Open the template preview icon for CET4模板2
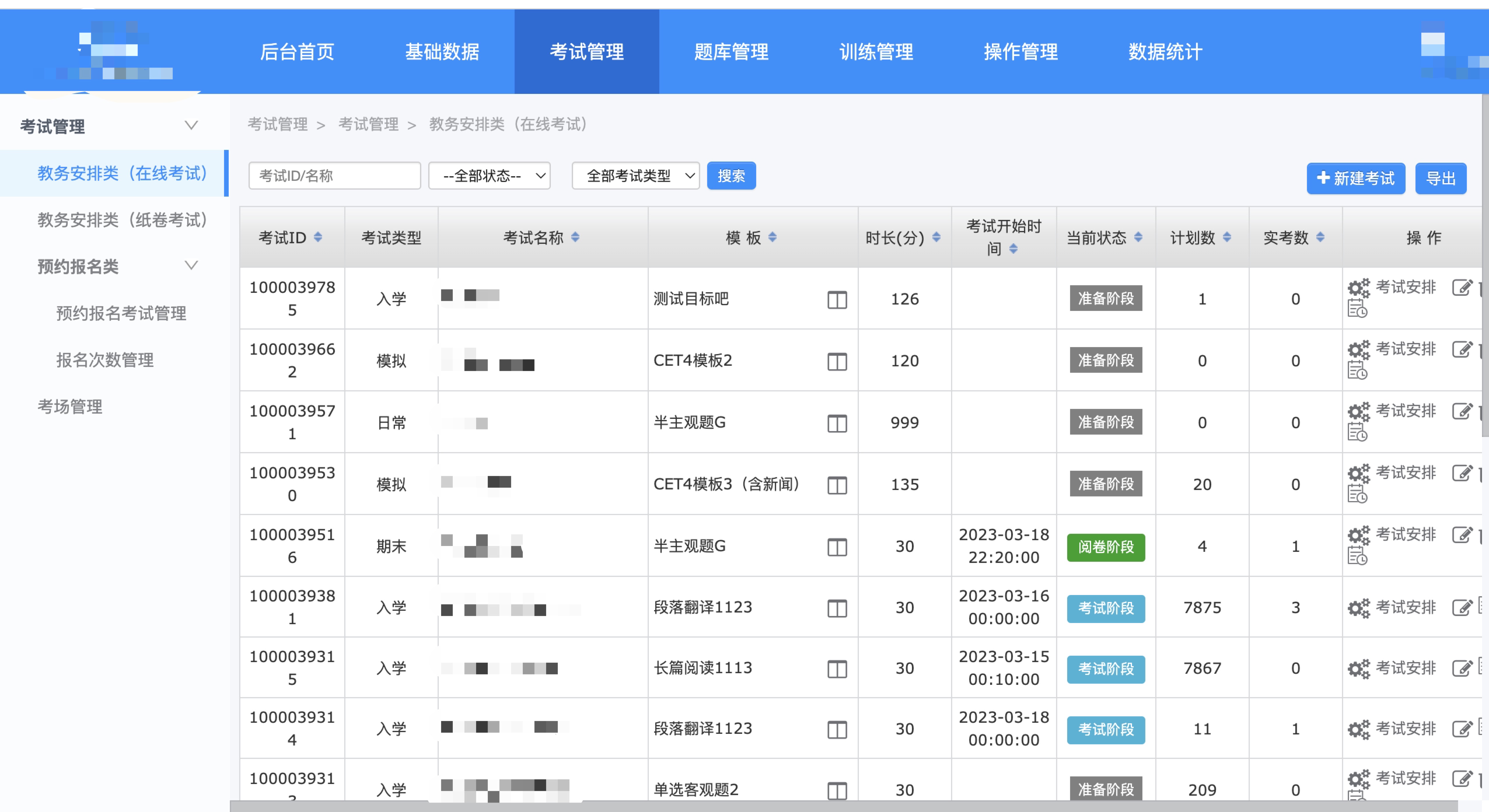 [837, 362]
